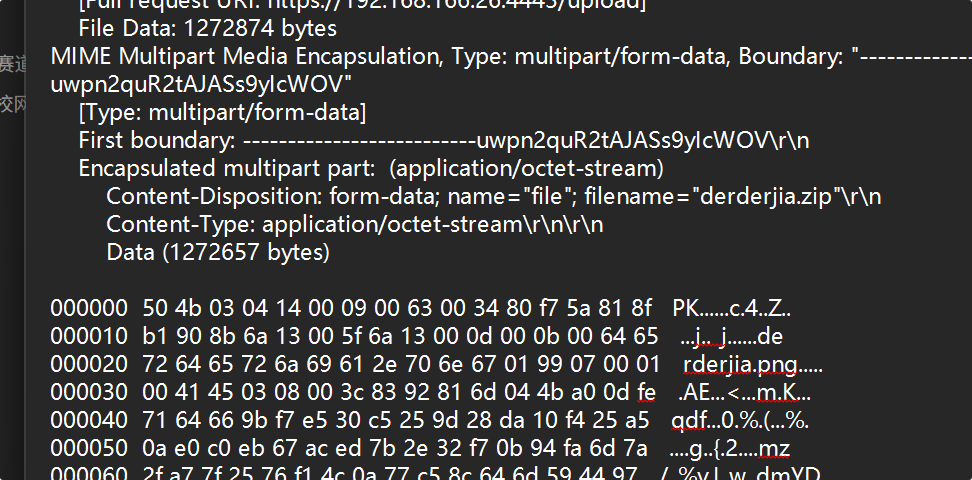Click hex offset 000010 row
Screen dimensions: 972x480
coord(417,336)
